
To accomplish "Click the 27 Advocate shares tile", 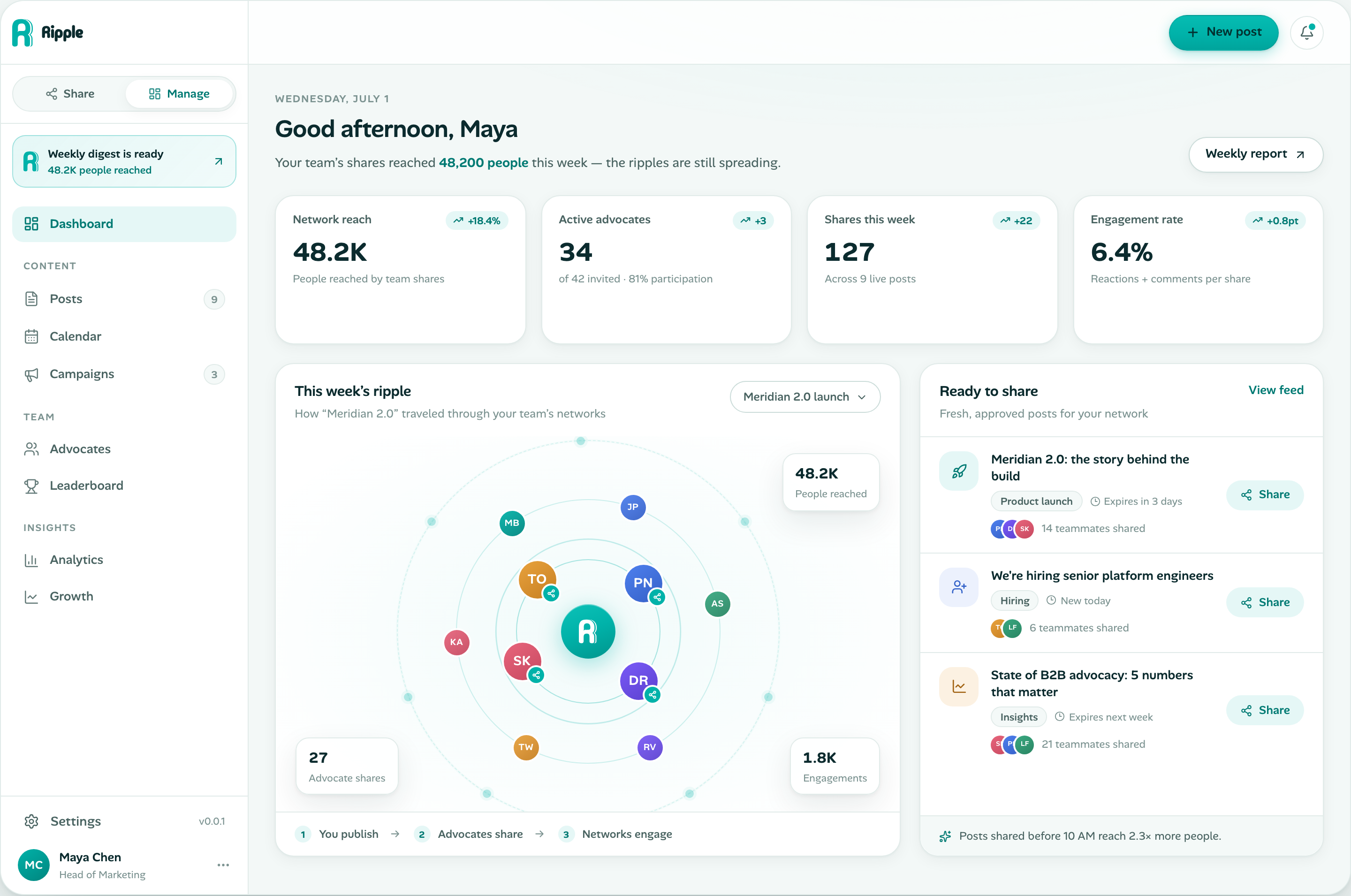I will [x=347, y=766].
